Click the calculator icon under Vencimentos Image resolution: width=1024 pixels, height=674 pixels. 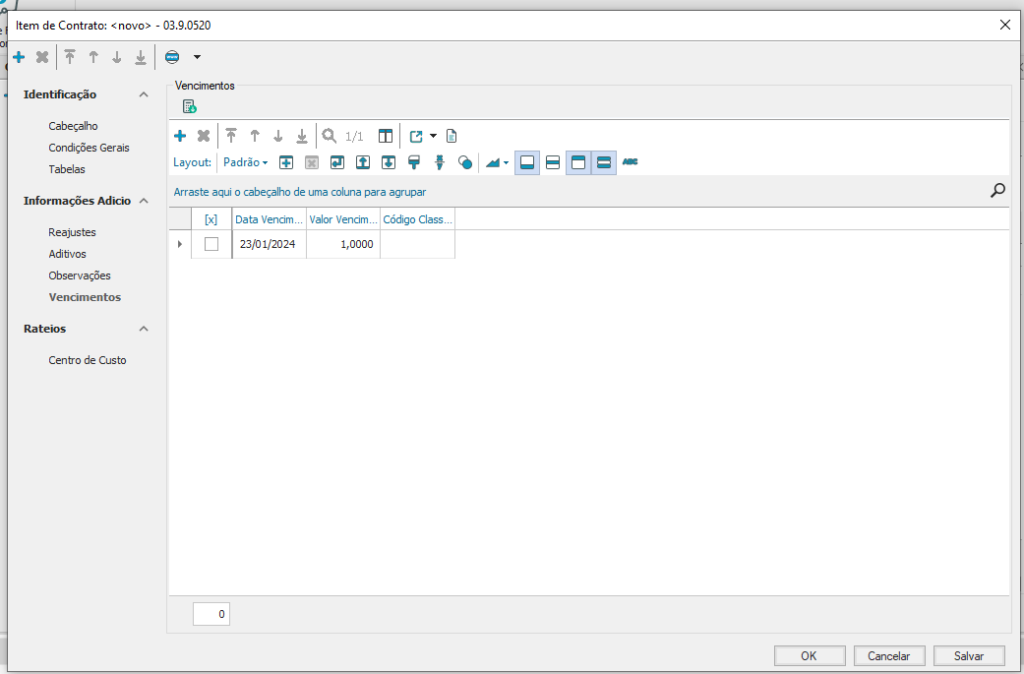coord(189,107)
